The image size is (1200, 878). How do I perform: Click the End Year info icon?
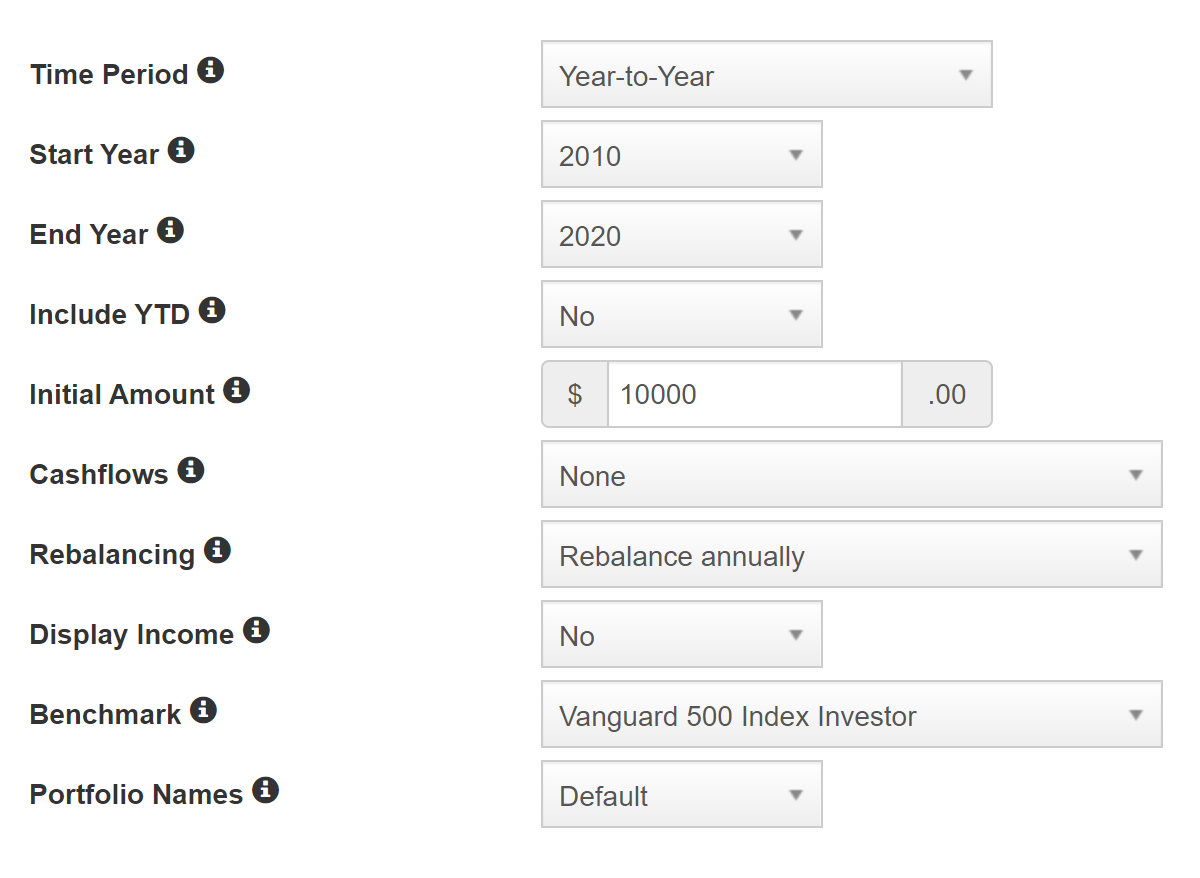tap(170, 231)
